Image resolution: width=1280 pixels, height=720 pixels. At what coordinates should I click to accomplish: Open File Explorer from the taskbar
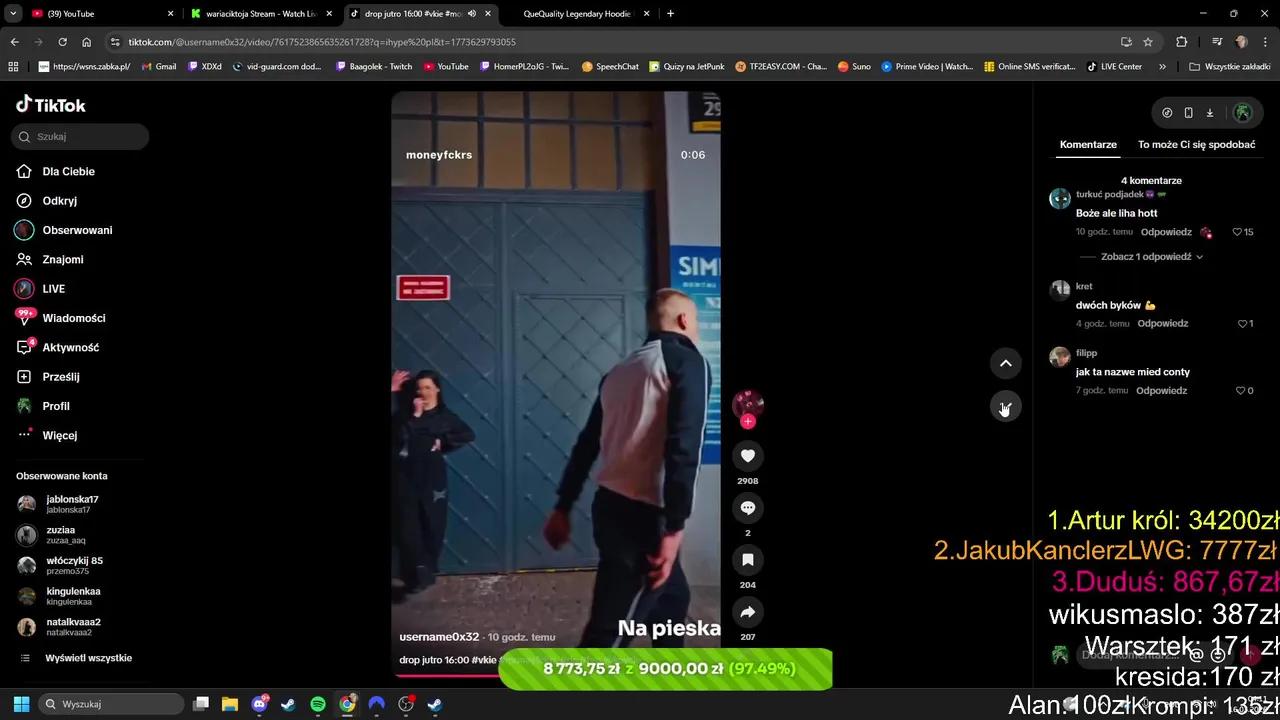coord(230,704)
